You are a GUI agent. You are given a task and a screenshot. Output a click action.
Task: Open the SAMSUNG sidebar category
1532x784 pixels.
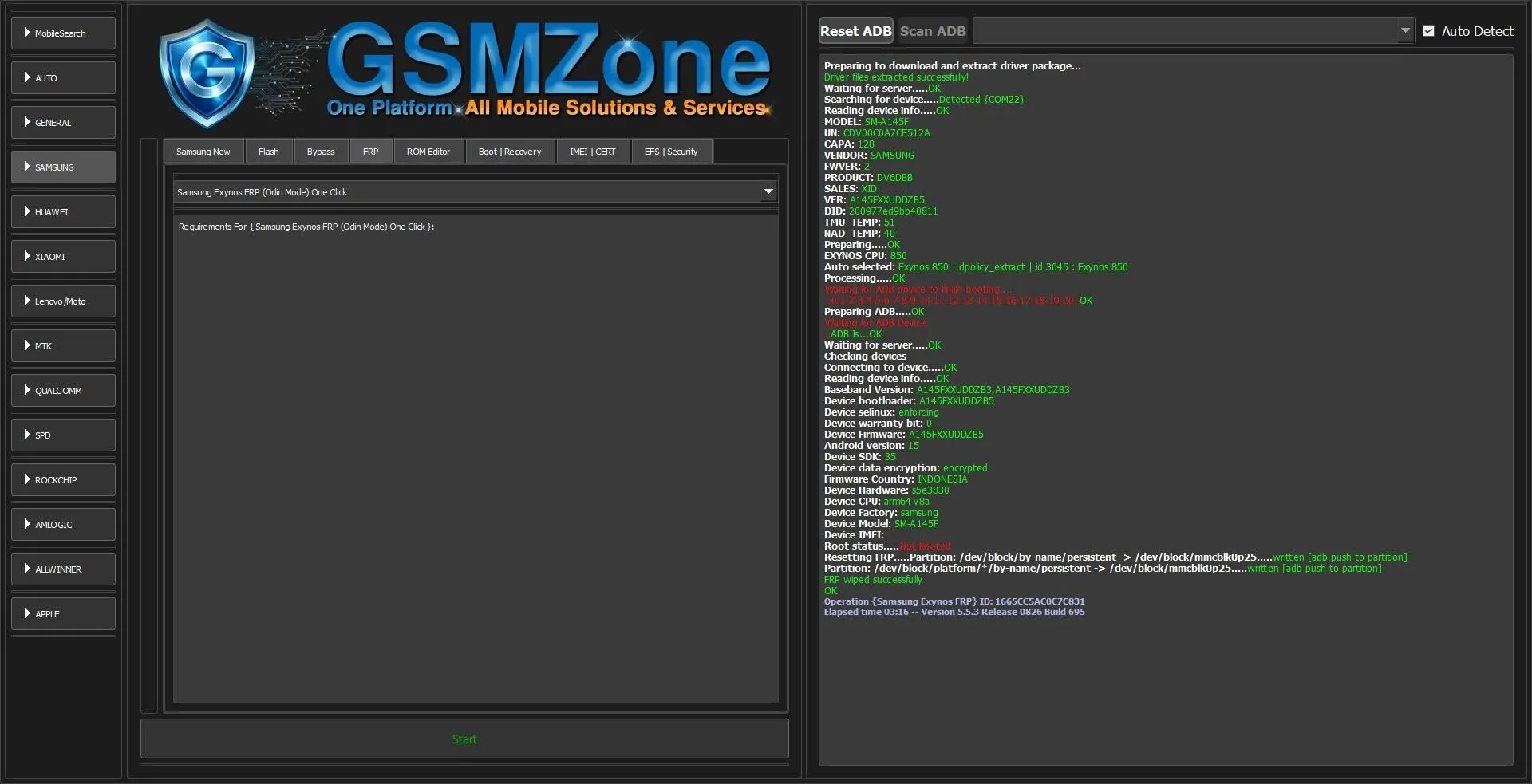click(63, 167)
